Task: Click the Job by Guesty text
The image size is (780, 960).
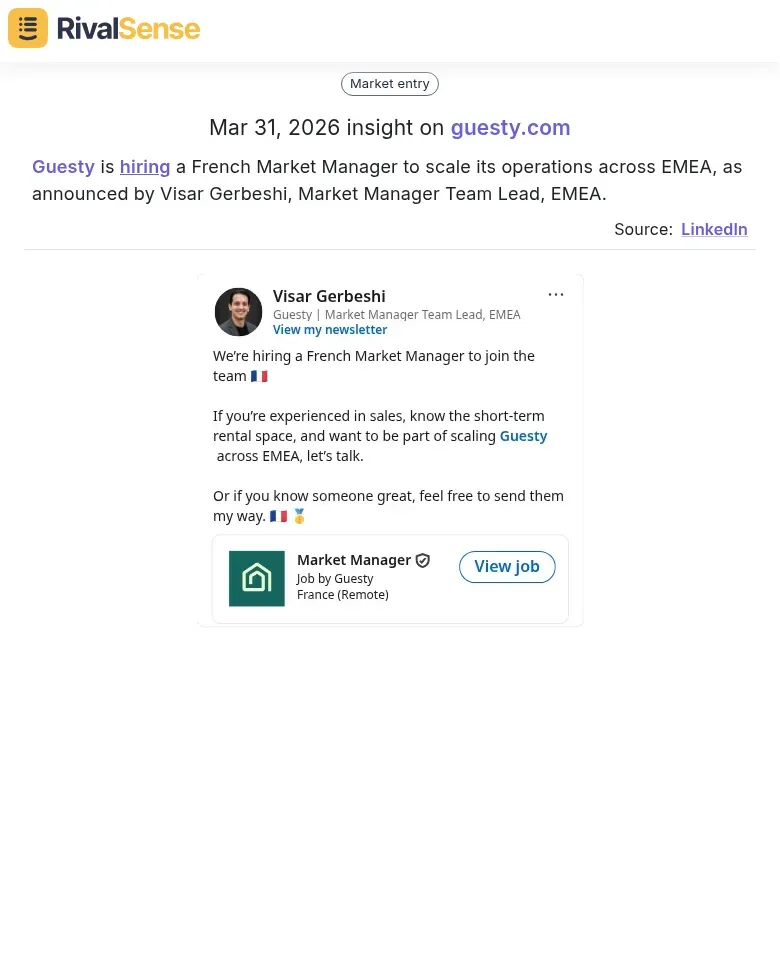Action: click(335, 578)
